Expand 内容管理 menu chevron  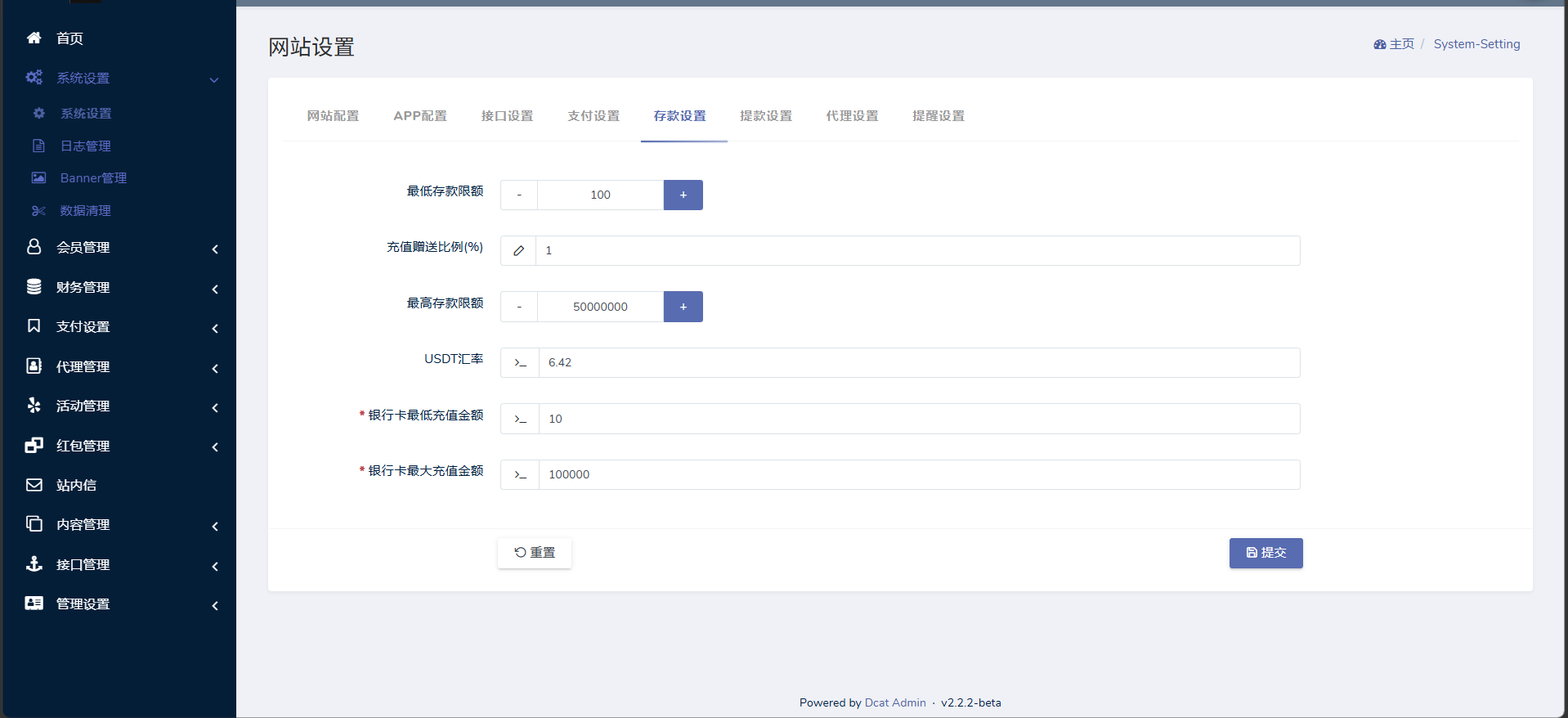(215, 526)
